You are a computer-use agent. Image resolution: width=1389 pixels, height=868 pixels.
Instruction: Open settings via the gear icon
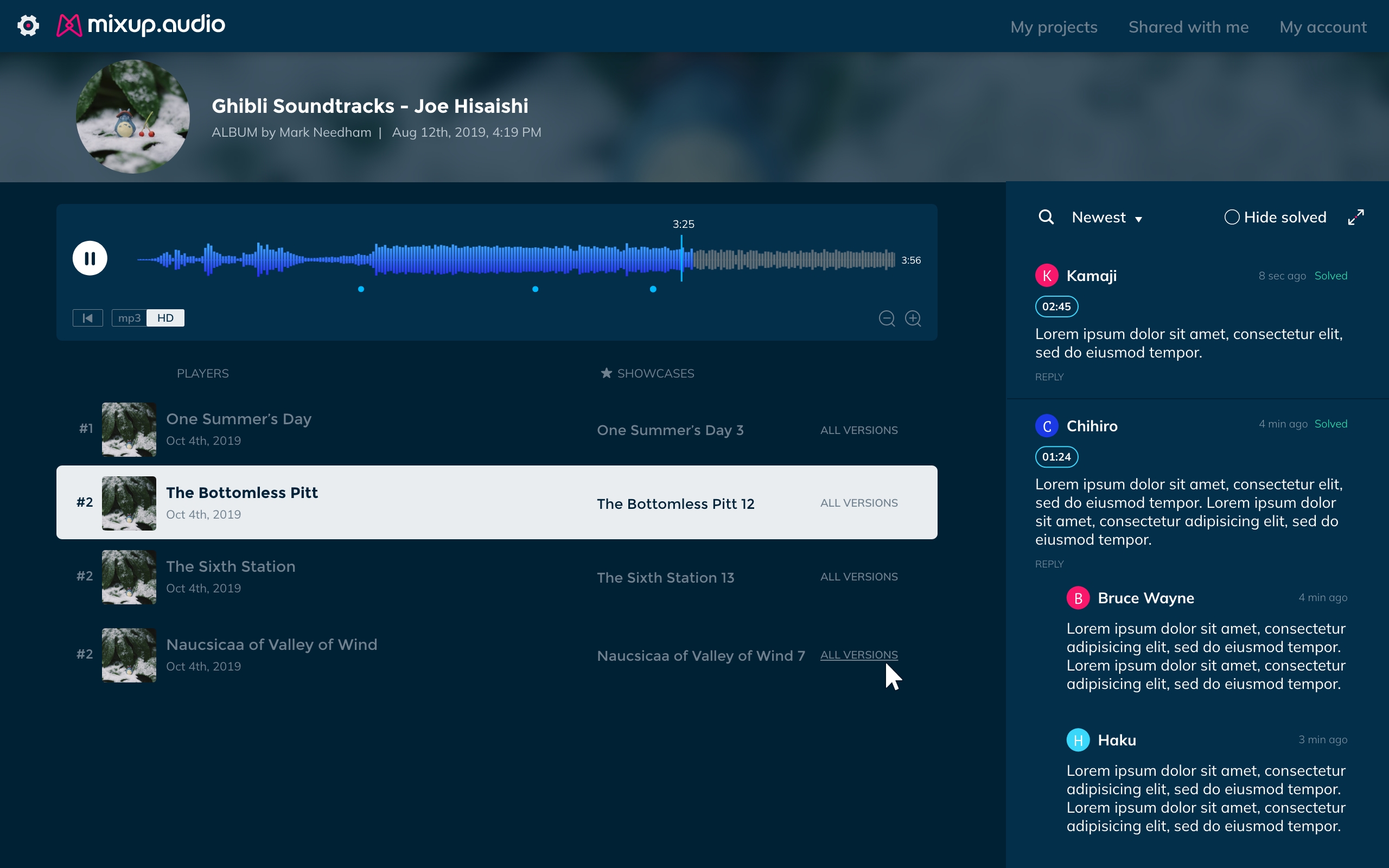point(28,25)
